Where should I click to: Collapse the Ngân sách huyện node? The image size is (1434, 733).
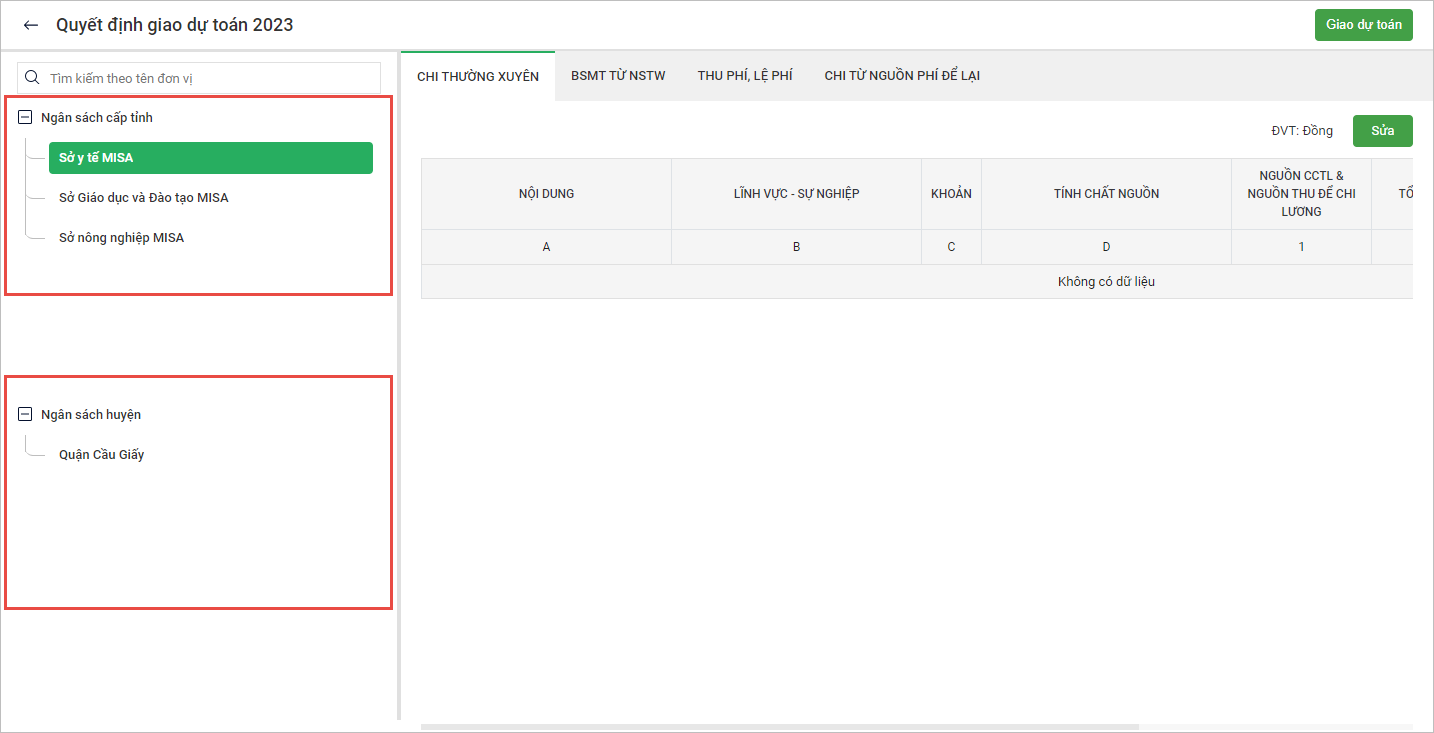26,415
